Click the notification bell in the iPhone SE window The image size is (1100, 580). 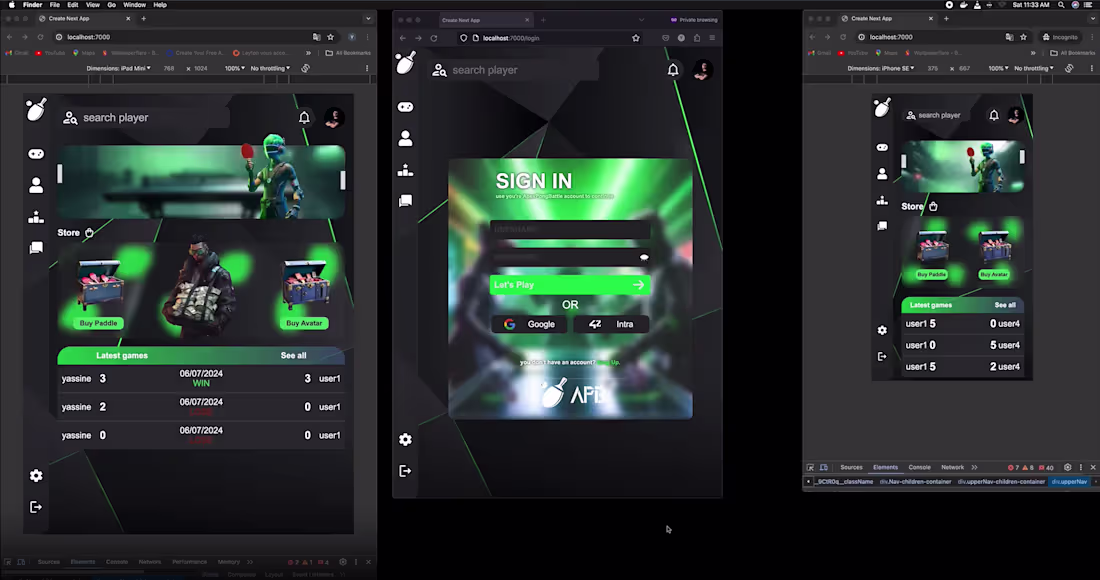click(993, 115)
